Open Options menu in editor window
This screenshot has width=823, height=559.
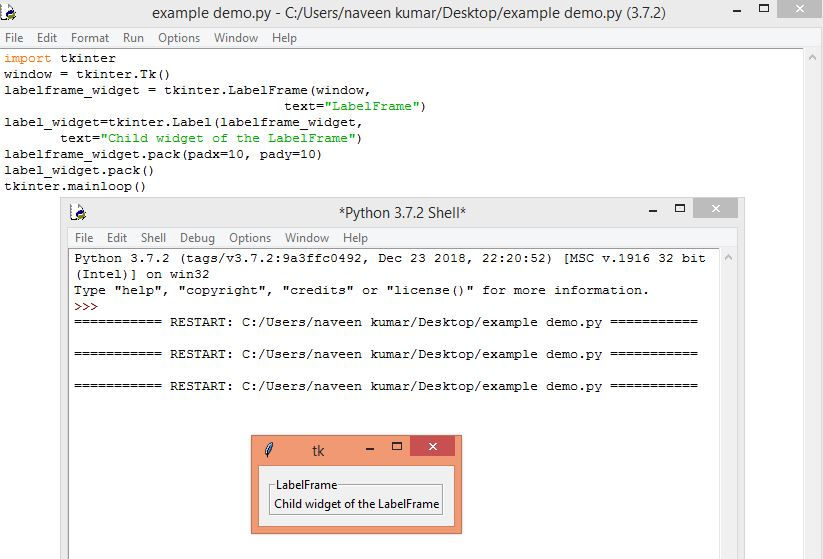179,38
